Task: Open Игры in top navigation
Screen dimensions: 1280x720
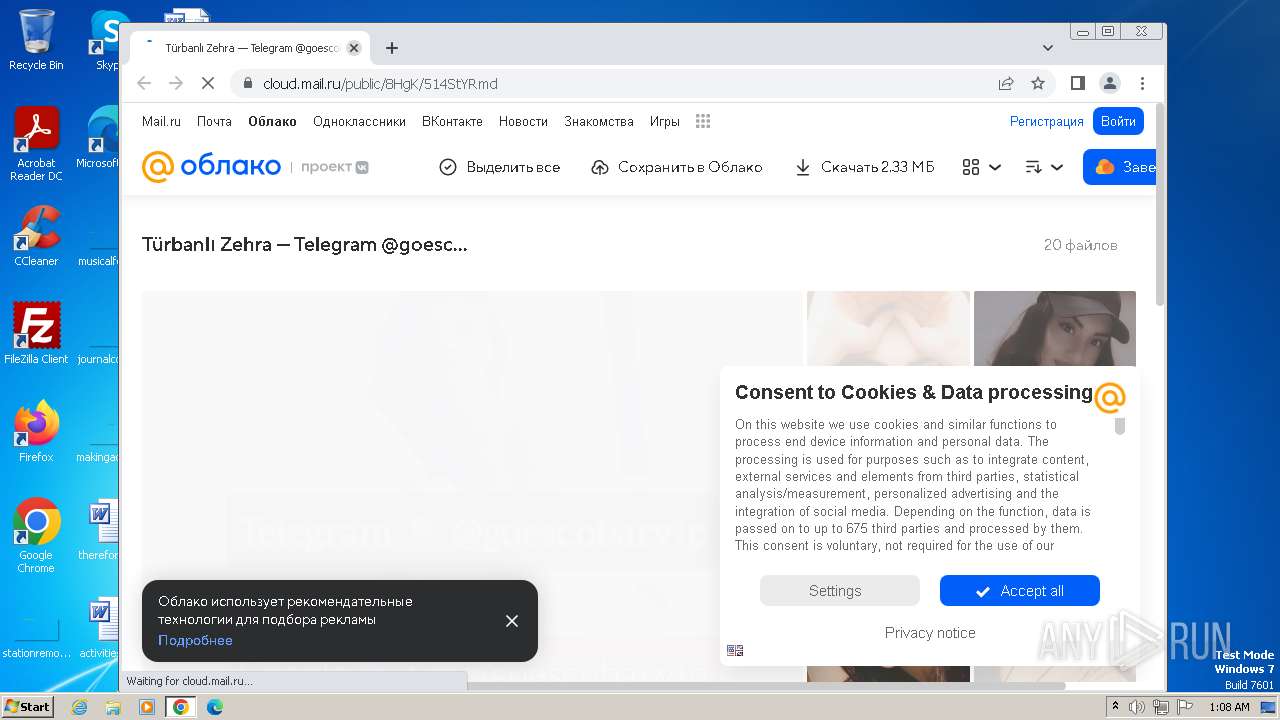Action: point(665,121)
